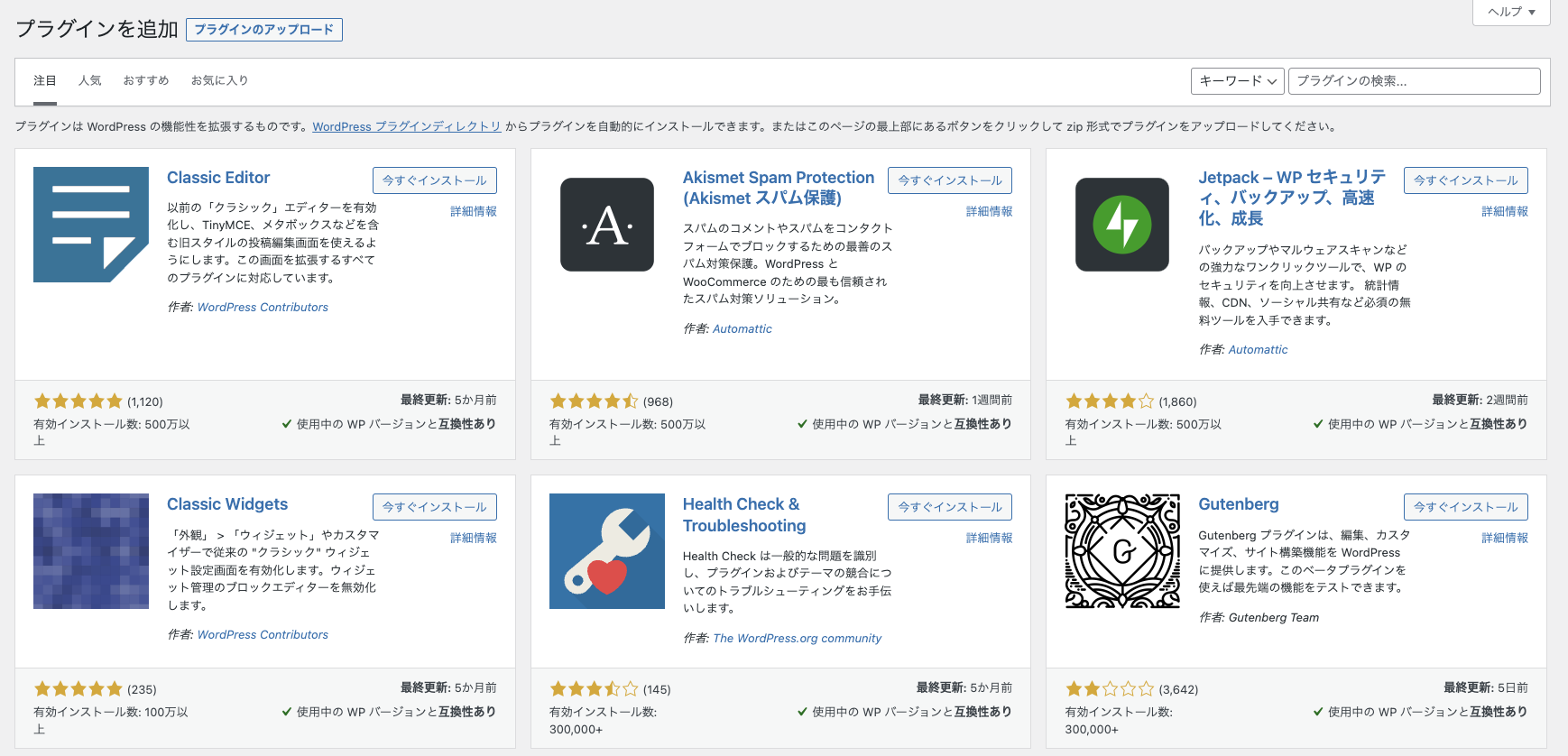Image resolution: width=1568 pixels, height=756 pixels.
Task: Open Automattic author link under Jetpack
Action: (1258, 350)
